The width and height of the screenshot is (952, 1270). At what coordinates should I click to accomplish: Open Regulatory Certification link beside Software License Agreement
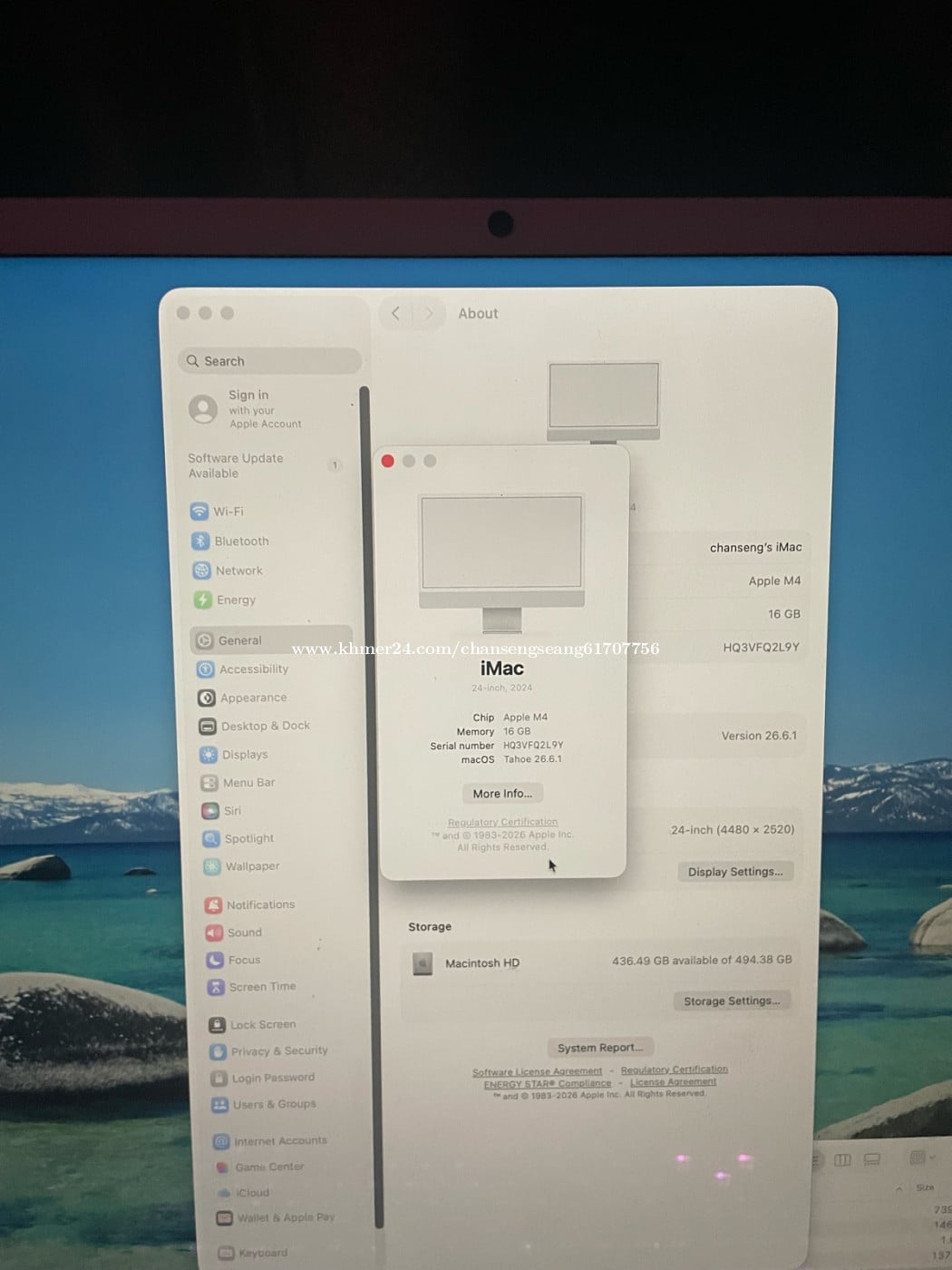pos(675,1070)
